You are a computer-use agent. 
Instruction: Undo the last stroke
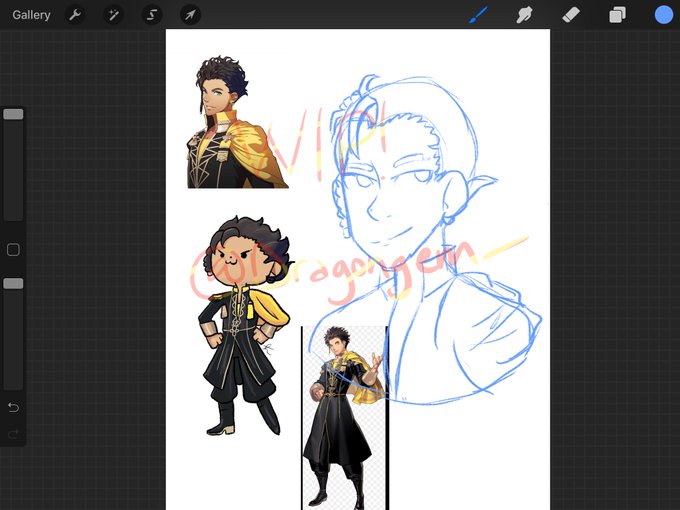pyautogui.click(x=13, y=407)
